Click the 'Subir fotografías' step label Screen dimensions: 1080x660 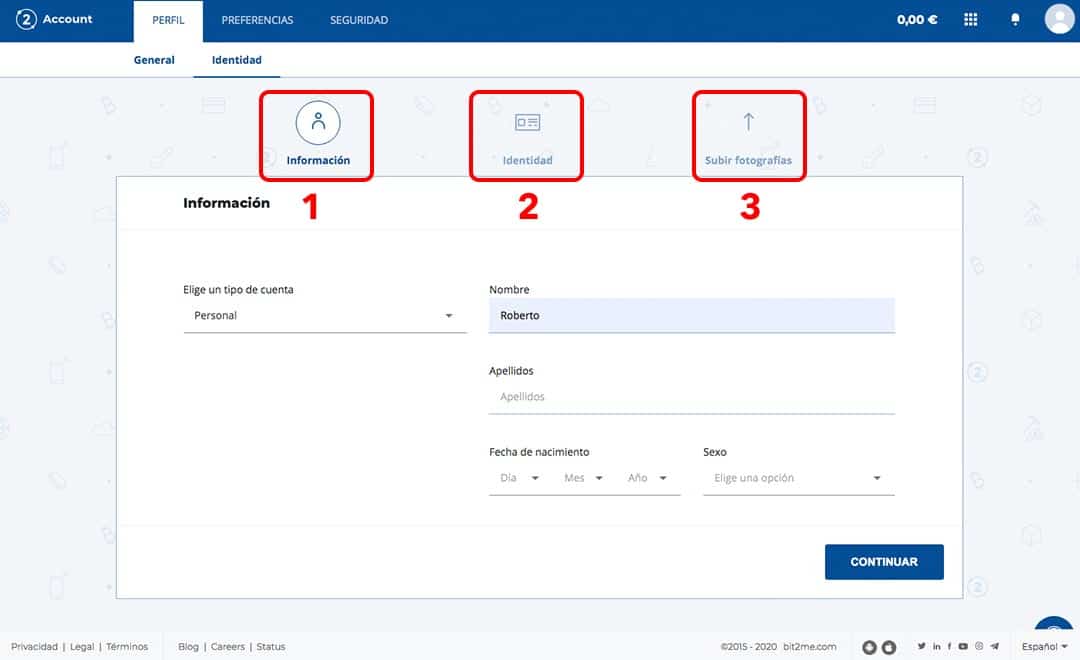click(x=748, y=161)
